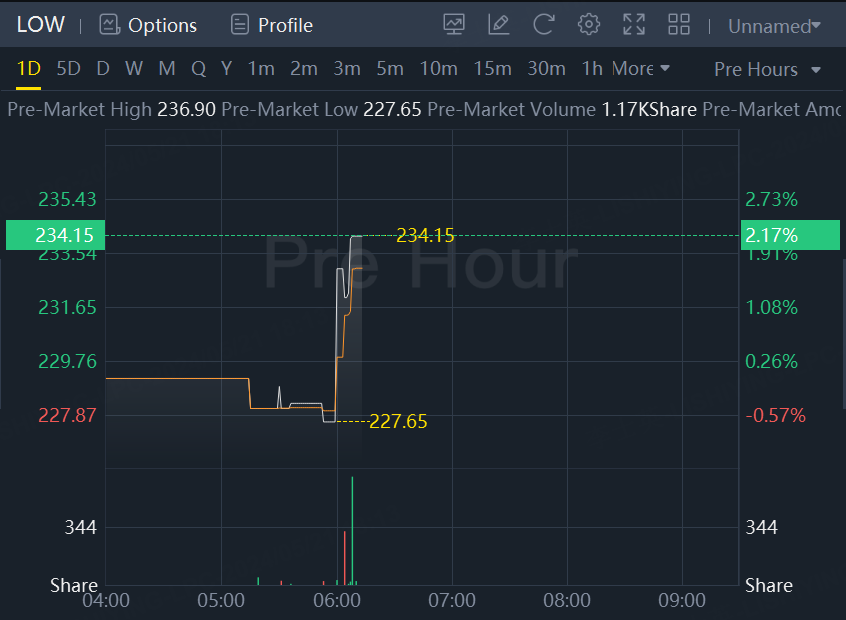Click the 1h interval button
Viewport: 846px width, 620px height.
pos(592,69)
